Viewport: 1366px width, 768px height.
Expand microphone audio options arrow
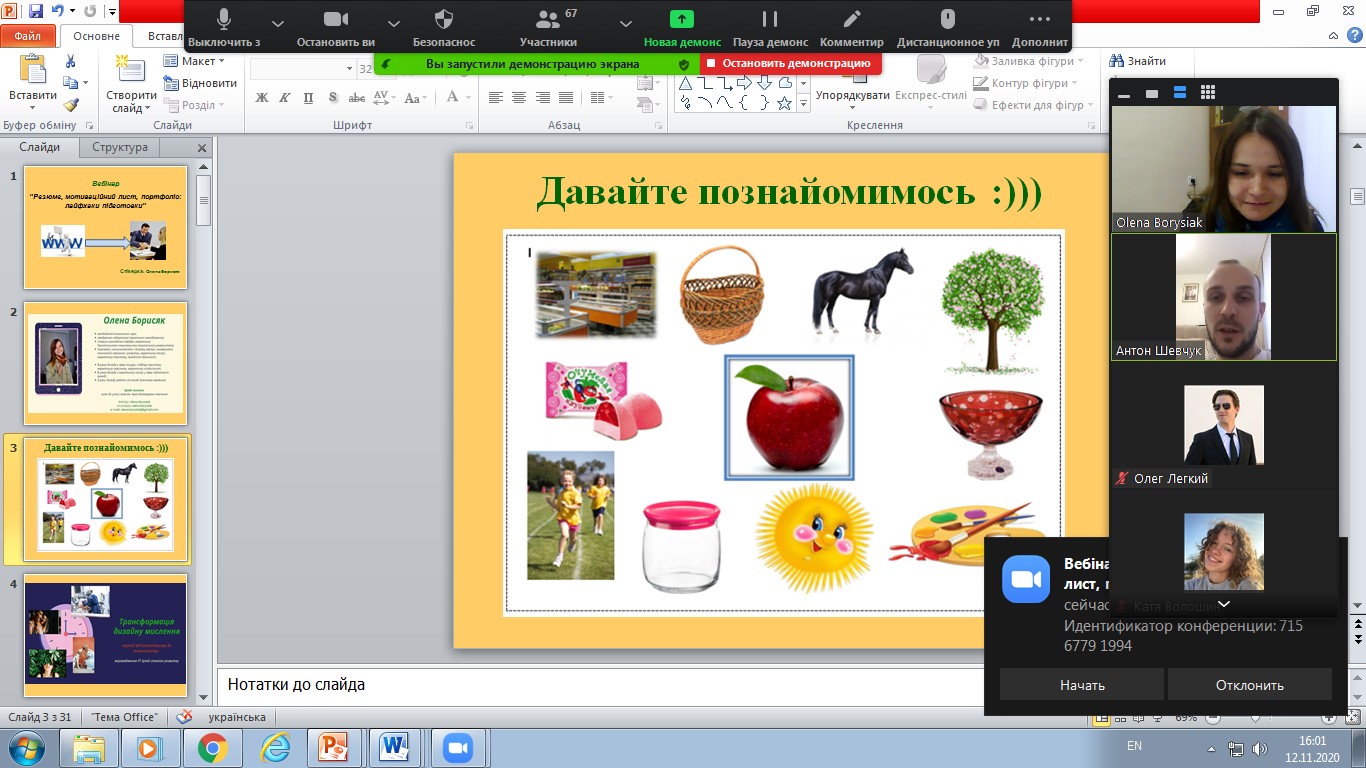click(x=278, y=23)
